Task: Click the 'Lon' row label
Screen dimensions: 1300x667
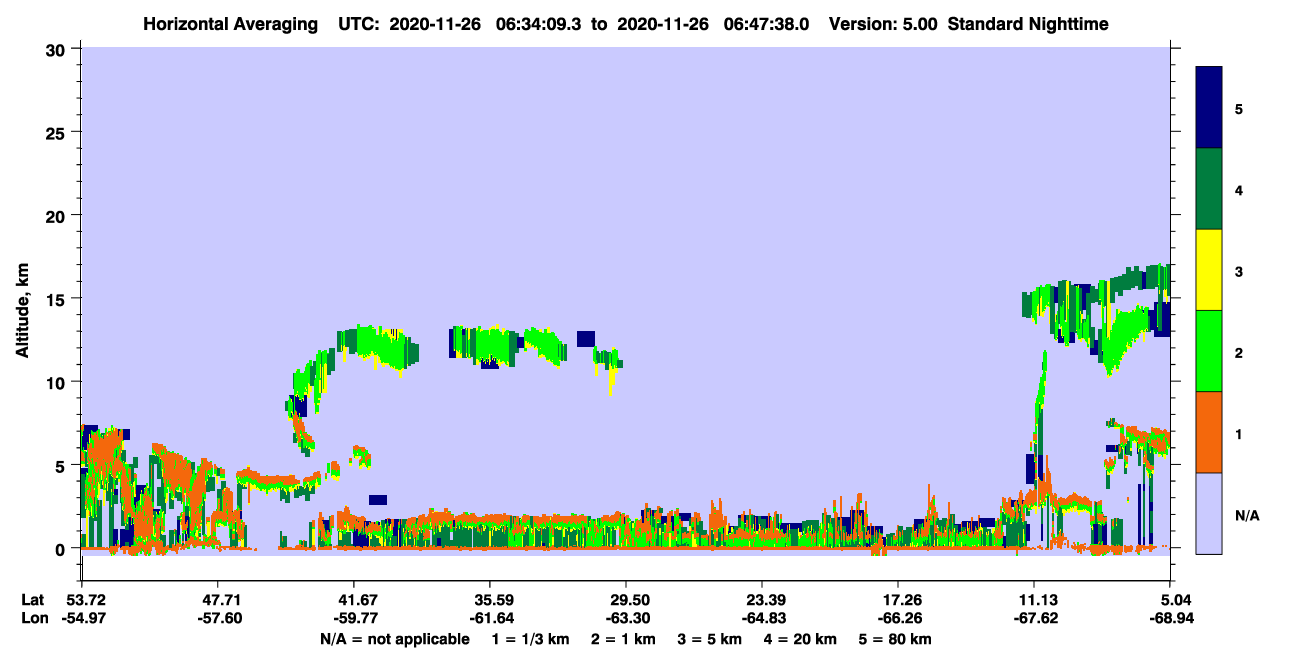Action: (x=33, y=619)
